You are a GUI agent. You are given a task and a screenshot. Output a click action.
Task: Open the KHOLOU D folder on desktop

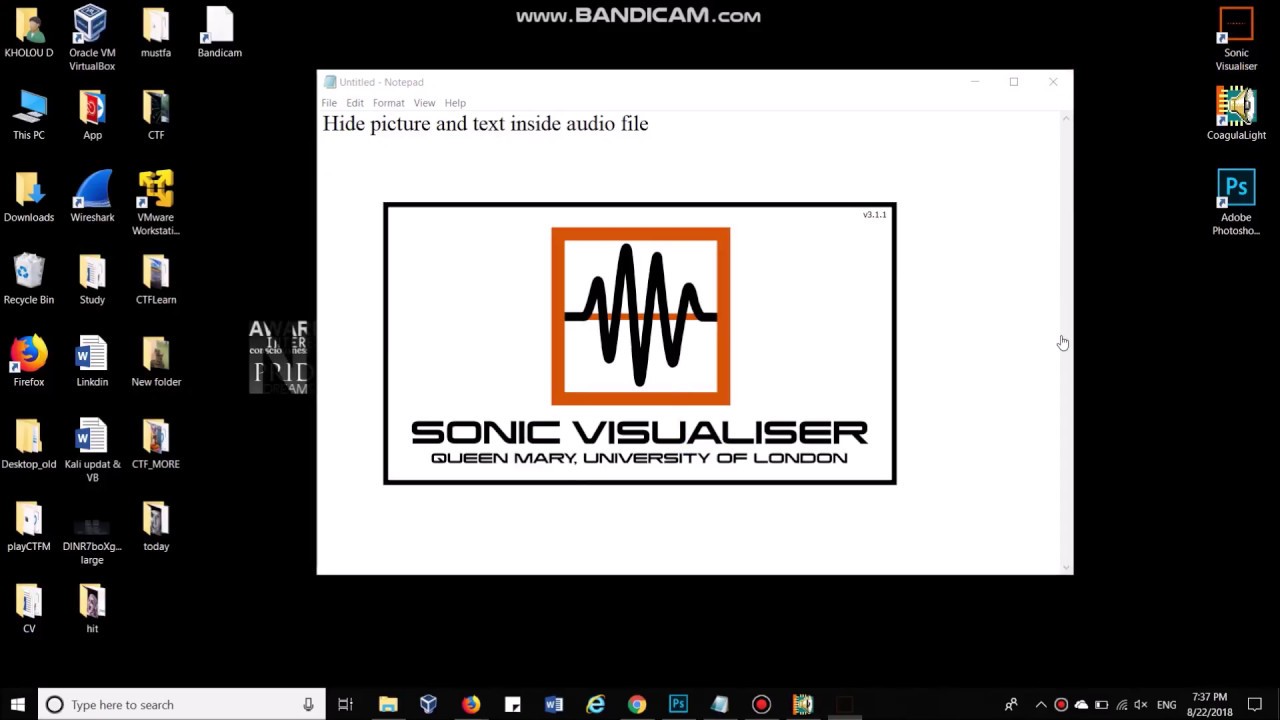[29, 33]
